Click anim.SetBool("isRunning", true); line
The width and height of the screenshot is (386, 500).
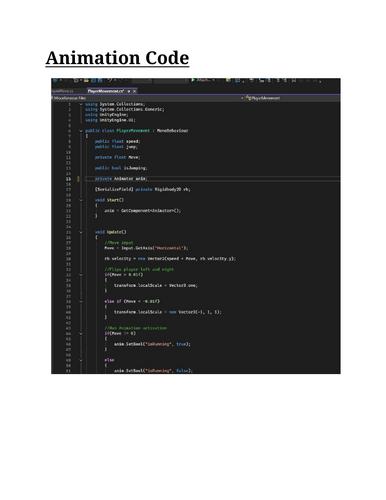click(152, 344)
